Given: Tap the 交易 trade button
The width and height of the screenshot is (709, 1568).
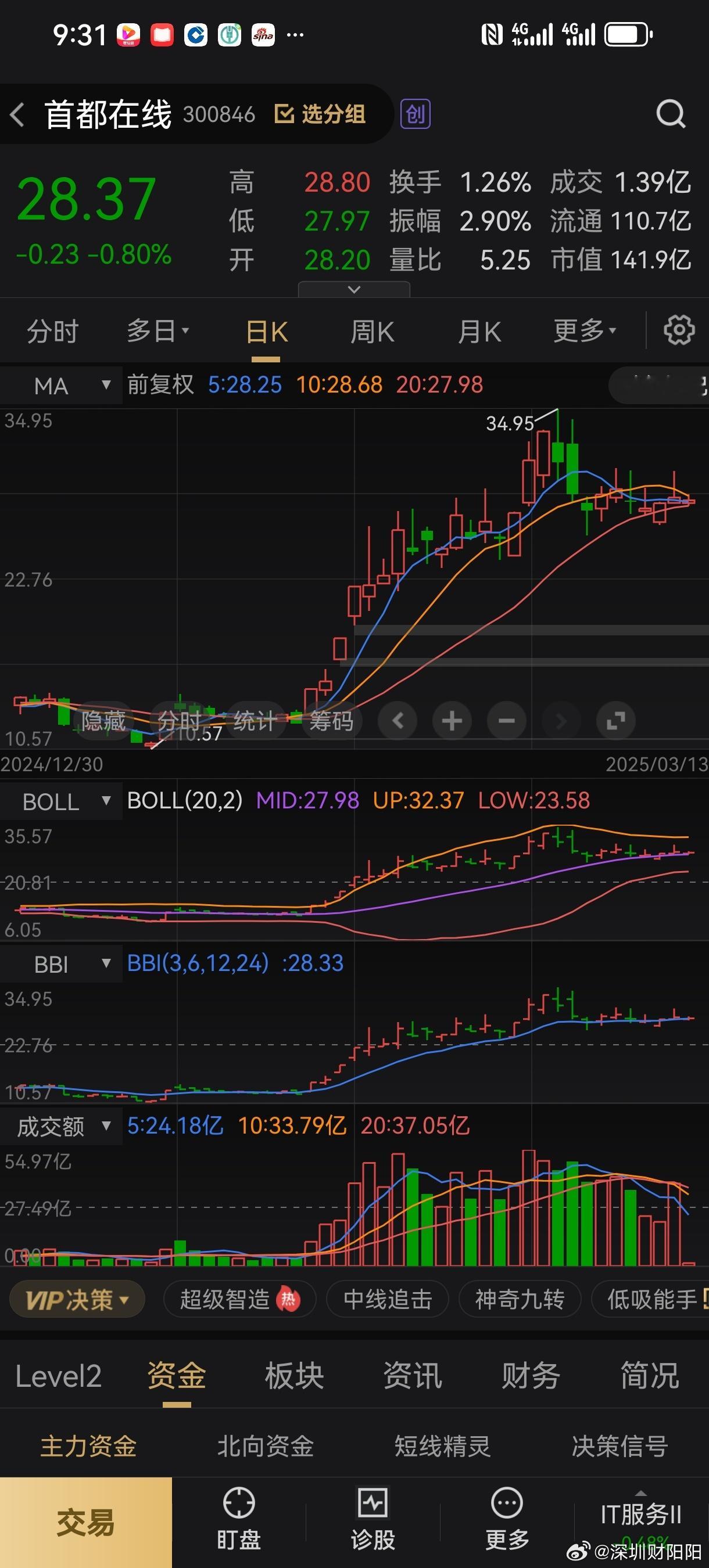Looking at the screenshot, I should [x=86, y=1522].
